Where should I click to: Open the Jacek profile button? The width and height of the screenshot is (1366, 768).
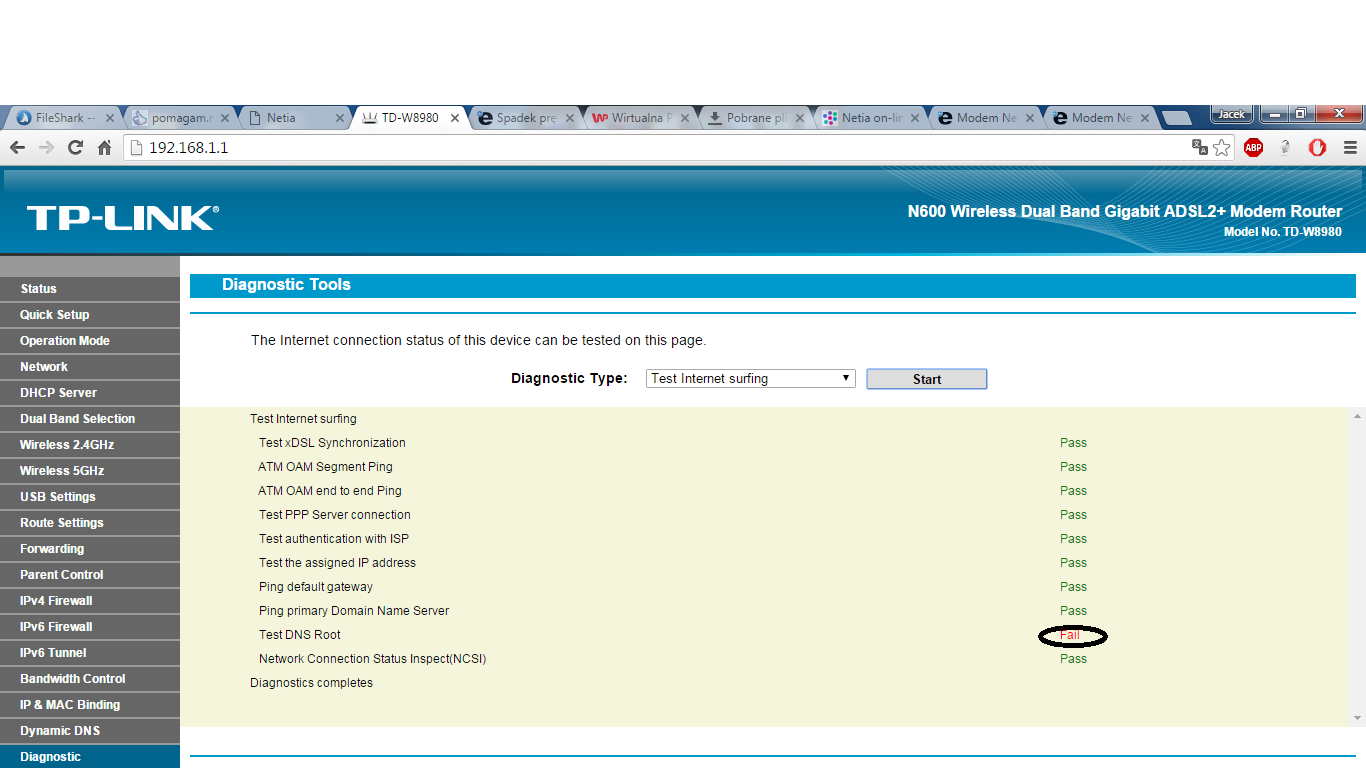(1231, 114)
